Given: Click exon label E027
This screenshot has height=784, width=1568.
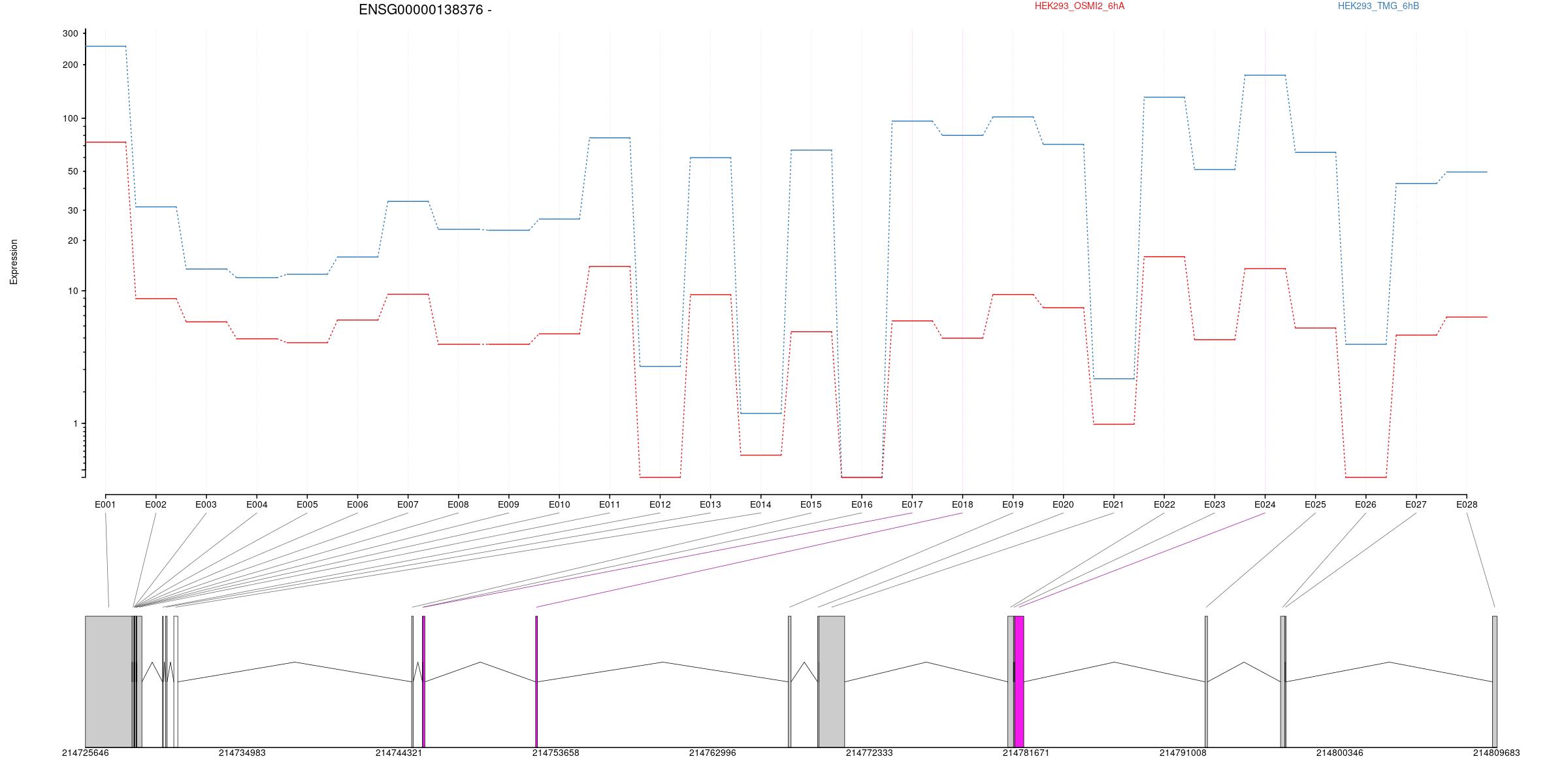Looking at the screenshot, I should pos(1416,504).
